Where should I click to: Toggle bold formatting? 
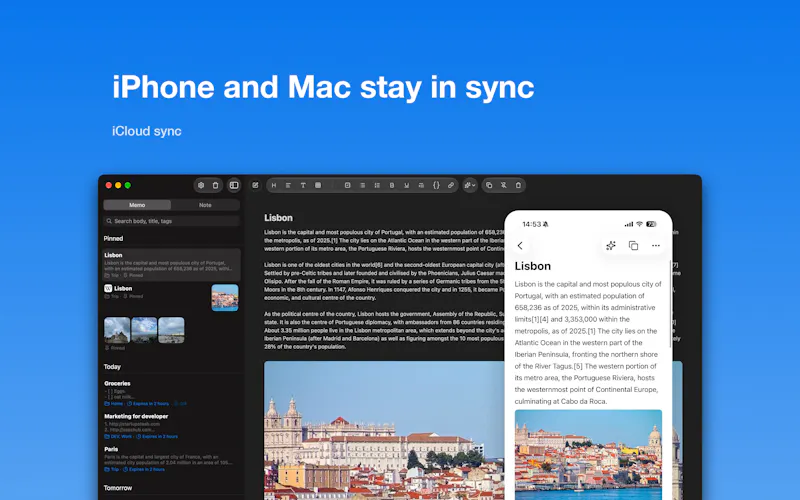click(392, 185)
